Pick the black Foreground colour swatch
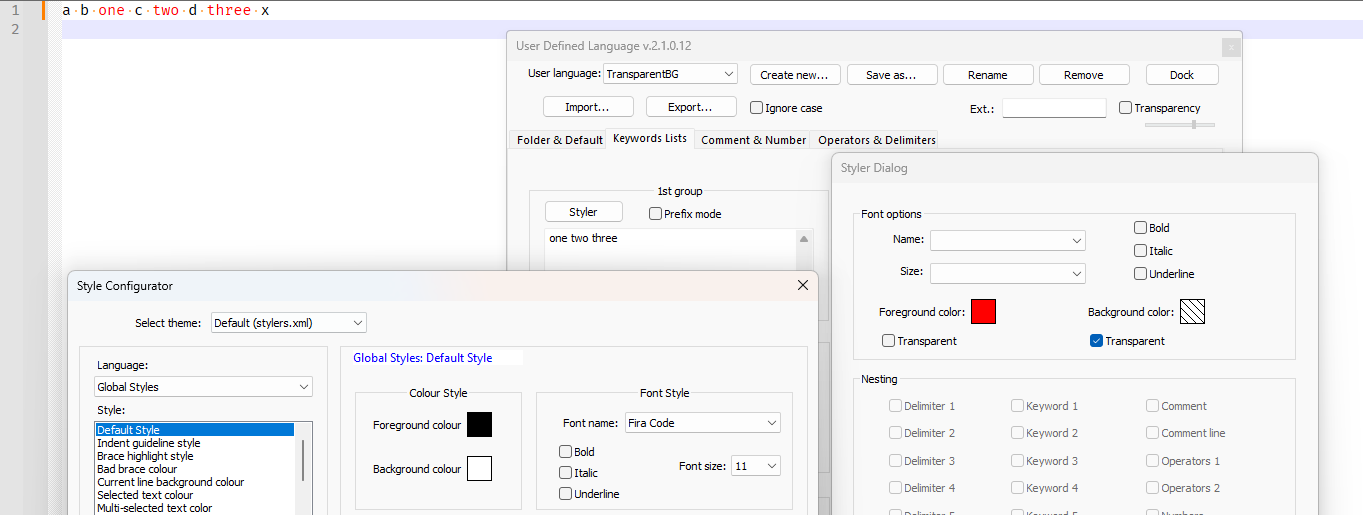Screen dimensions: 1363x515 479,425
